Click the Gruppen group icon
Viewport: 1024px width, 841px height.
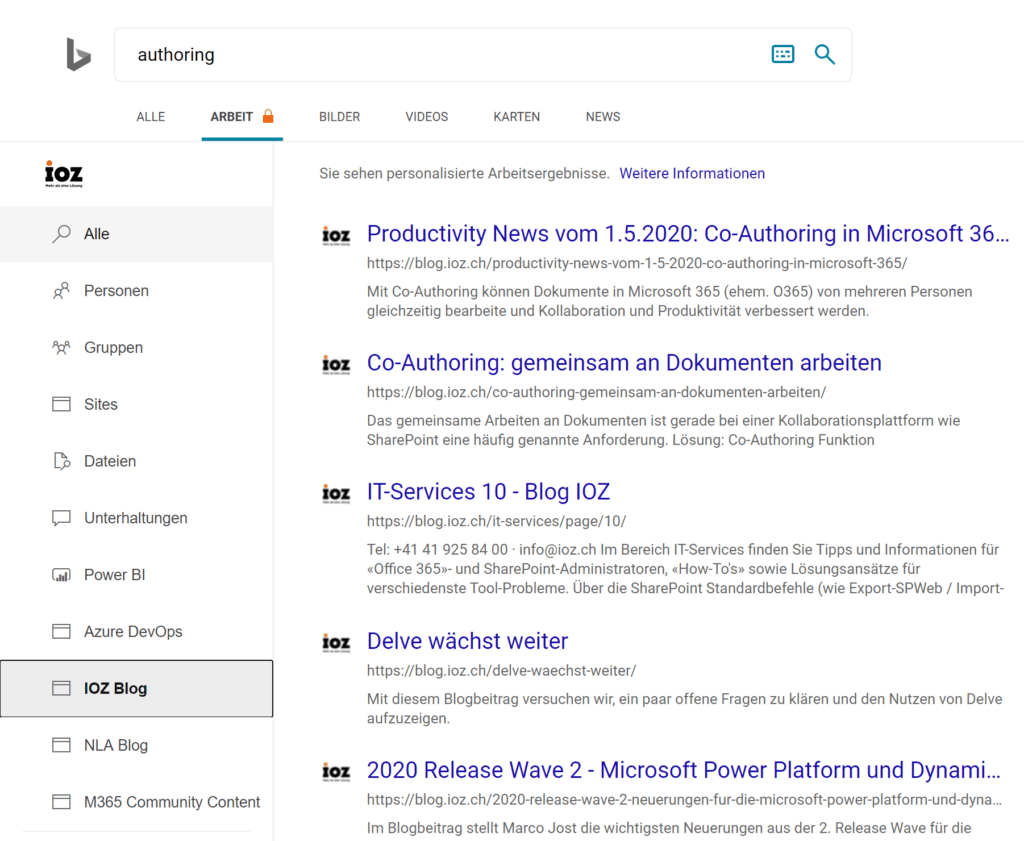(61, 347)
